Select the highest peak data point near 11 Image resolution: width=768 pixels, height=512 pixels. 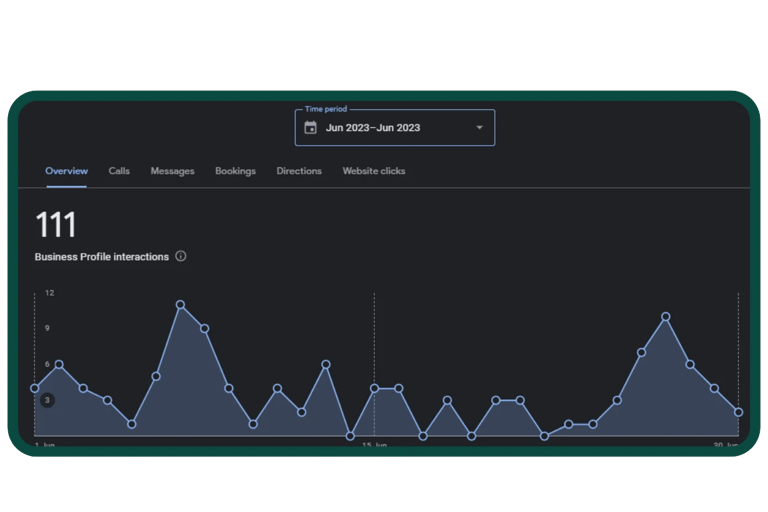(180, 305)
